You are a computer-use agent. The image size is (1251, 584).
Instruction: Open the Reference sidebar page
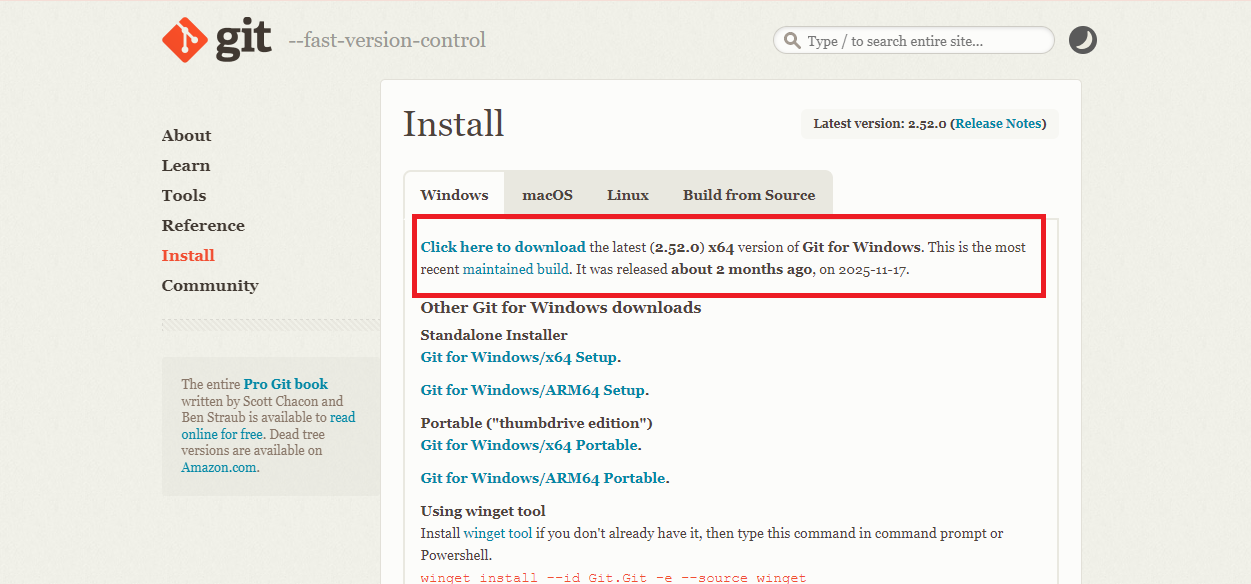203,226
